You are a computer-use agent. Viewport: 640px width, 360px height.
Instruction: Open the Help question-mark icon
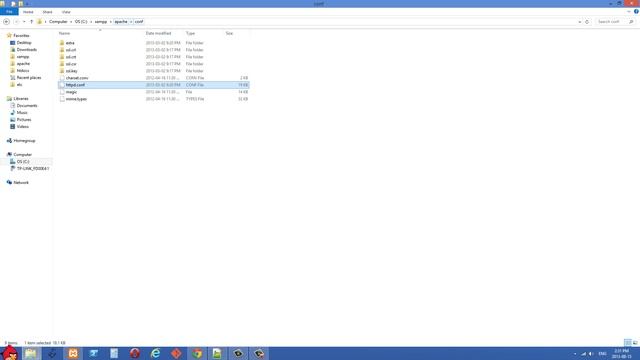click(636, 11)
